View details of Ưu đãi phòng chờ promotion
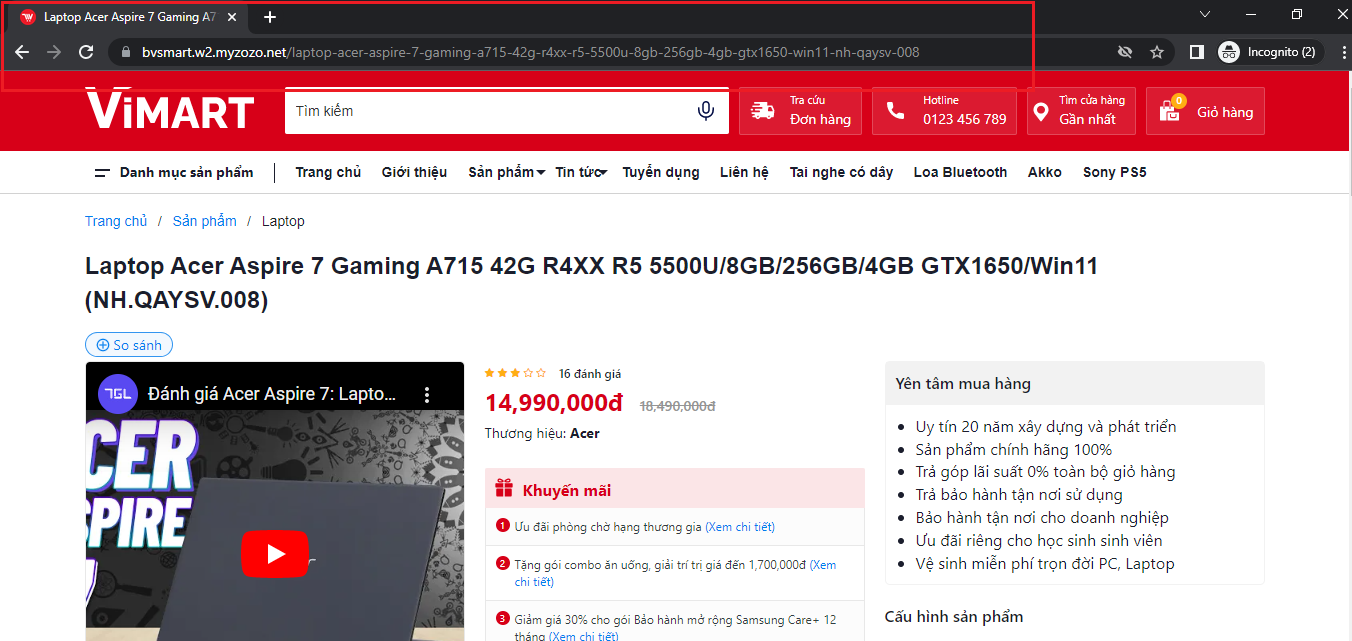The height and width of the screenshot is (641, 1352). click(740, 527)
